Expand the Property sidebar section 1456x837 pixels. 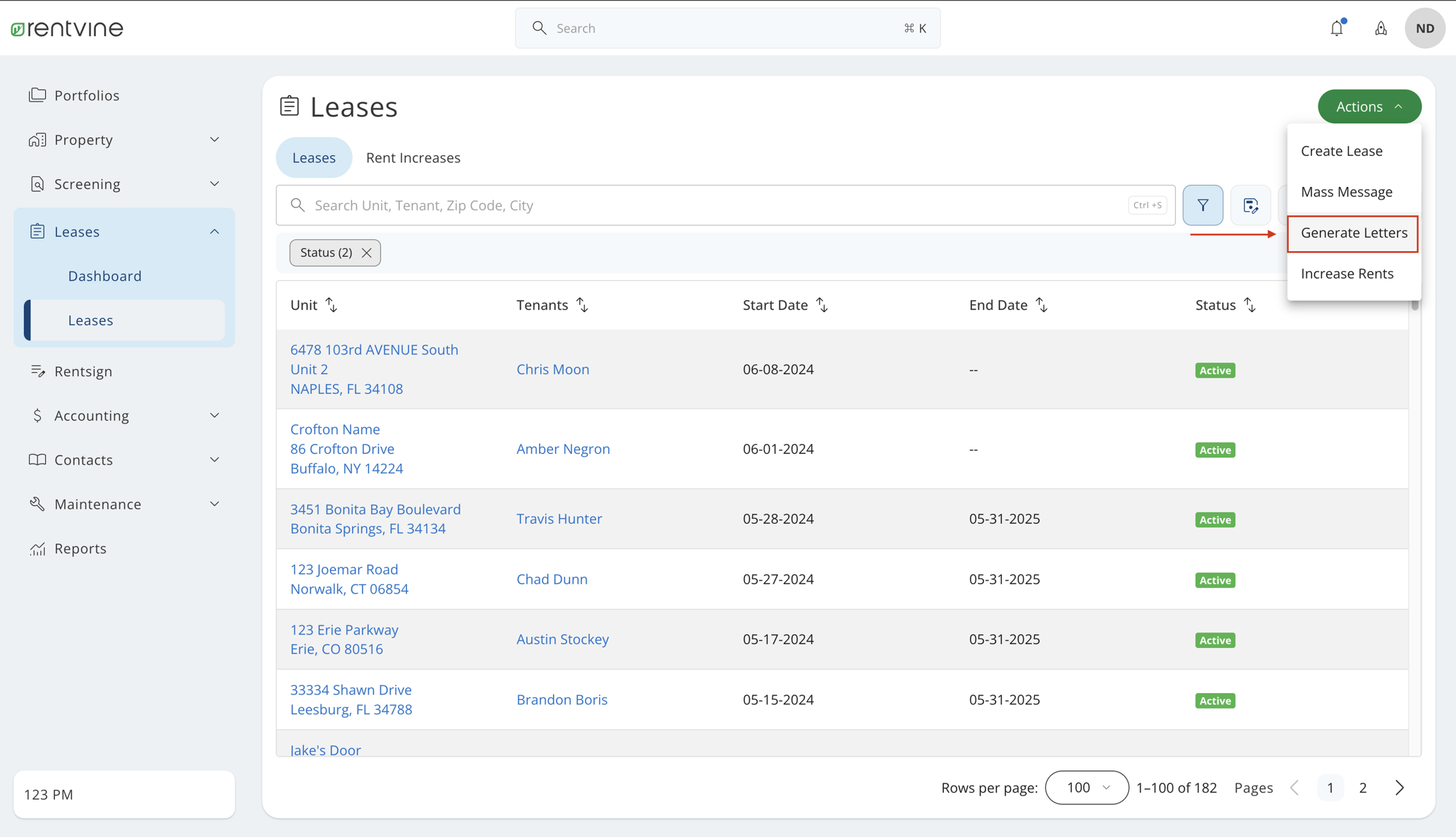click(x=214, y=140)
